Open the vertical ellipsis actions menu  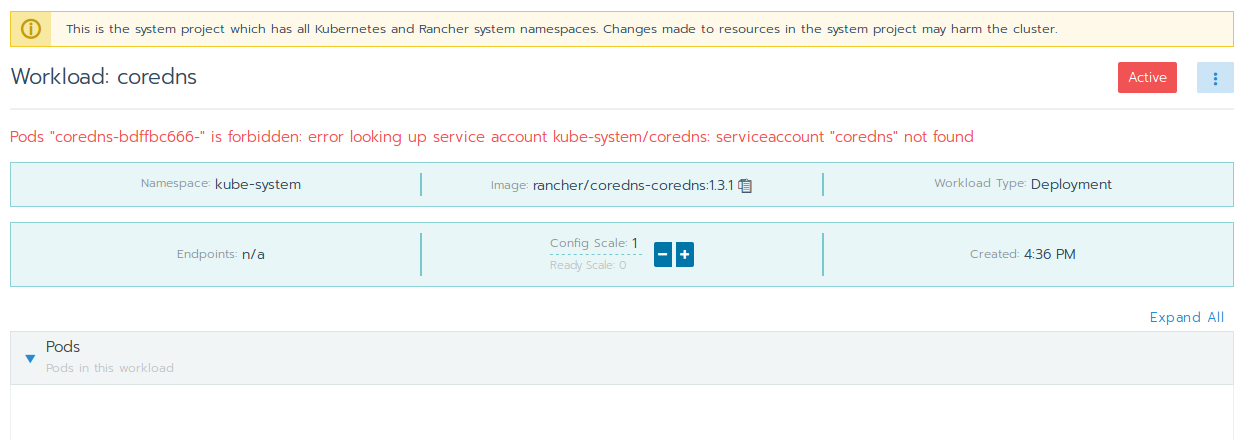1215,78
